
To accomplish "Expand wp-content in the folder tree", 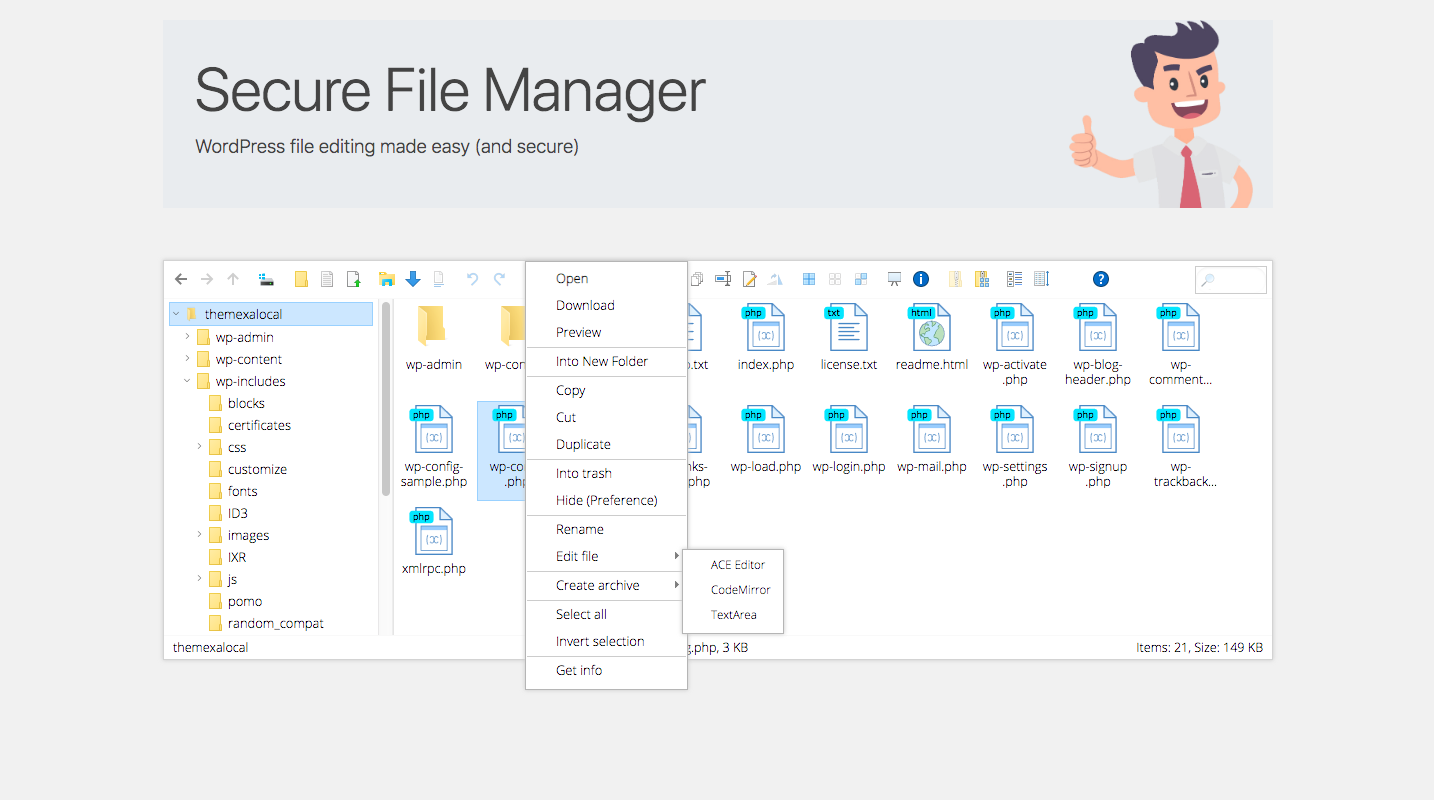I will (x=187, y=359).
